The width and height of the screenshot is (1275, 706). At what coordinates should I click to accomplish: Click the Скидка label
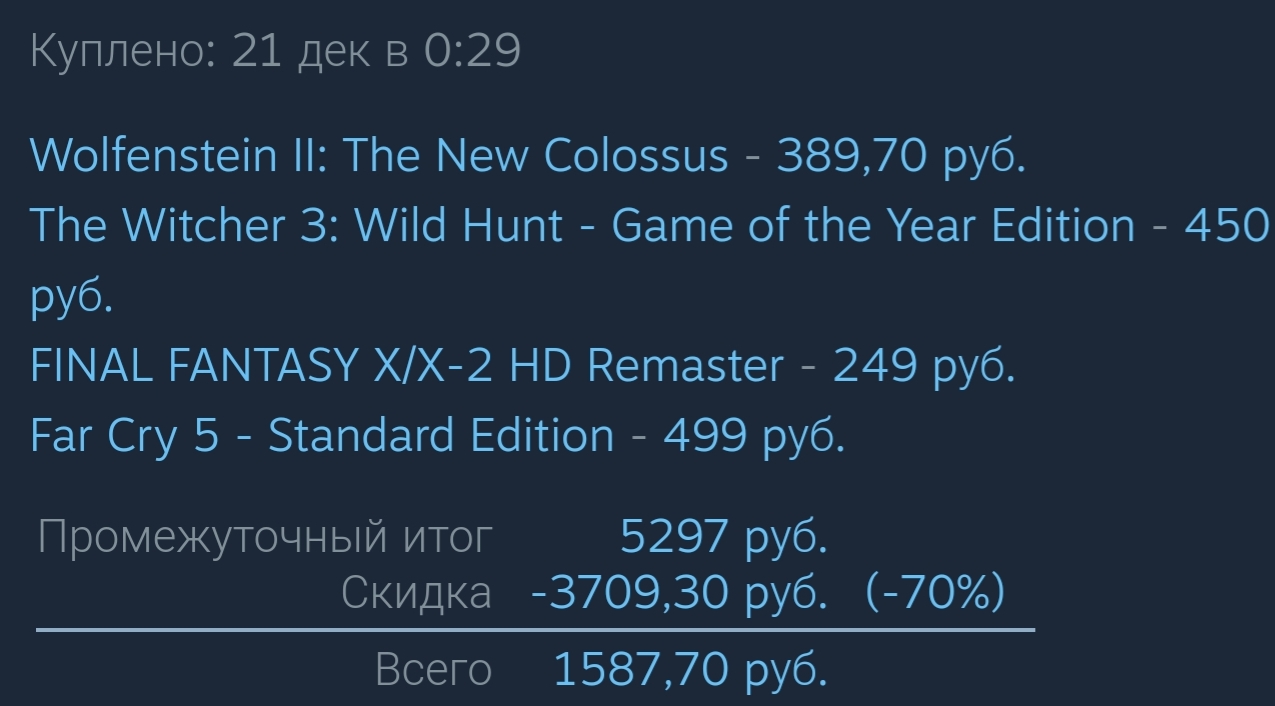(x=416, y=594)
